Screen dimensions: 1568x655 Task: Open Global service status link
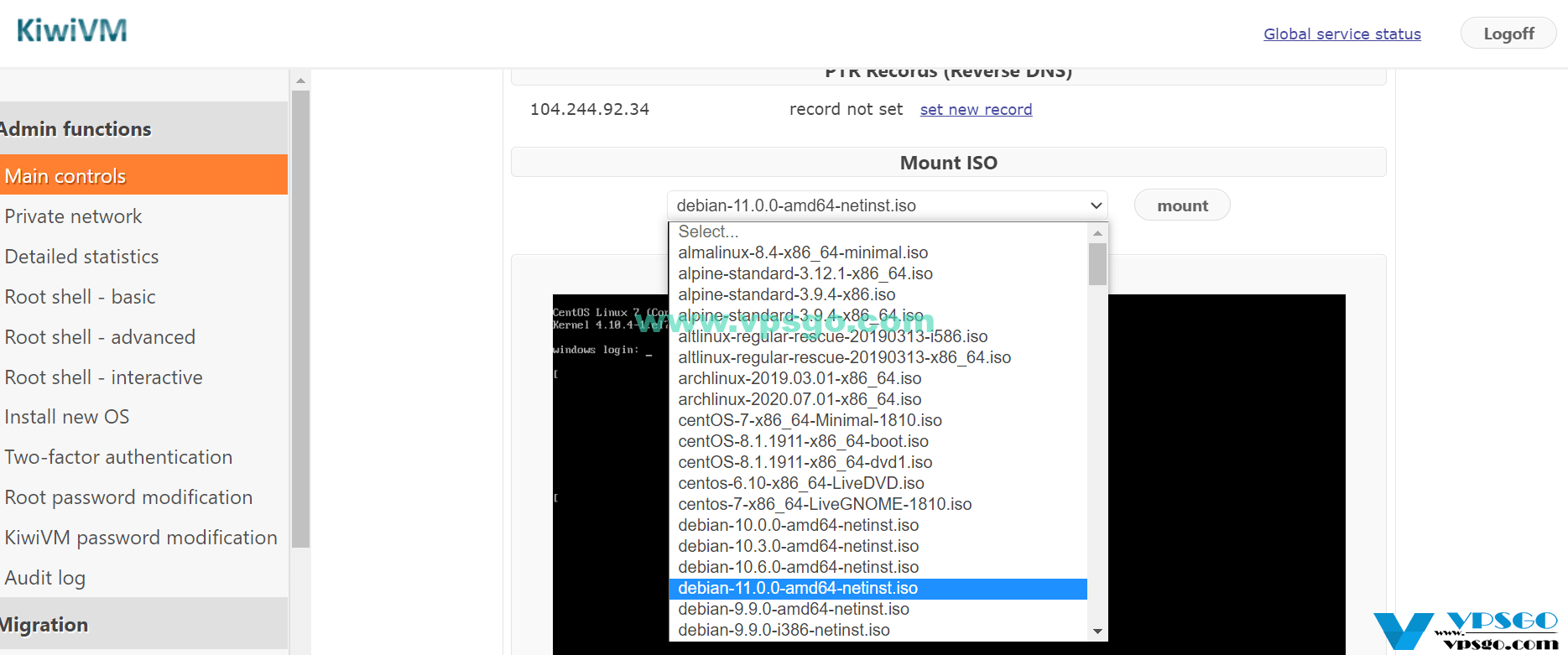(1342, 34)
